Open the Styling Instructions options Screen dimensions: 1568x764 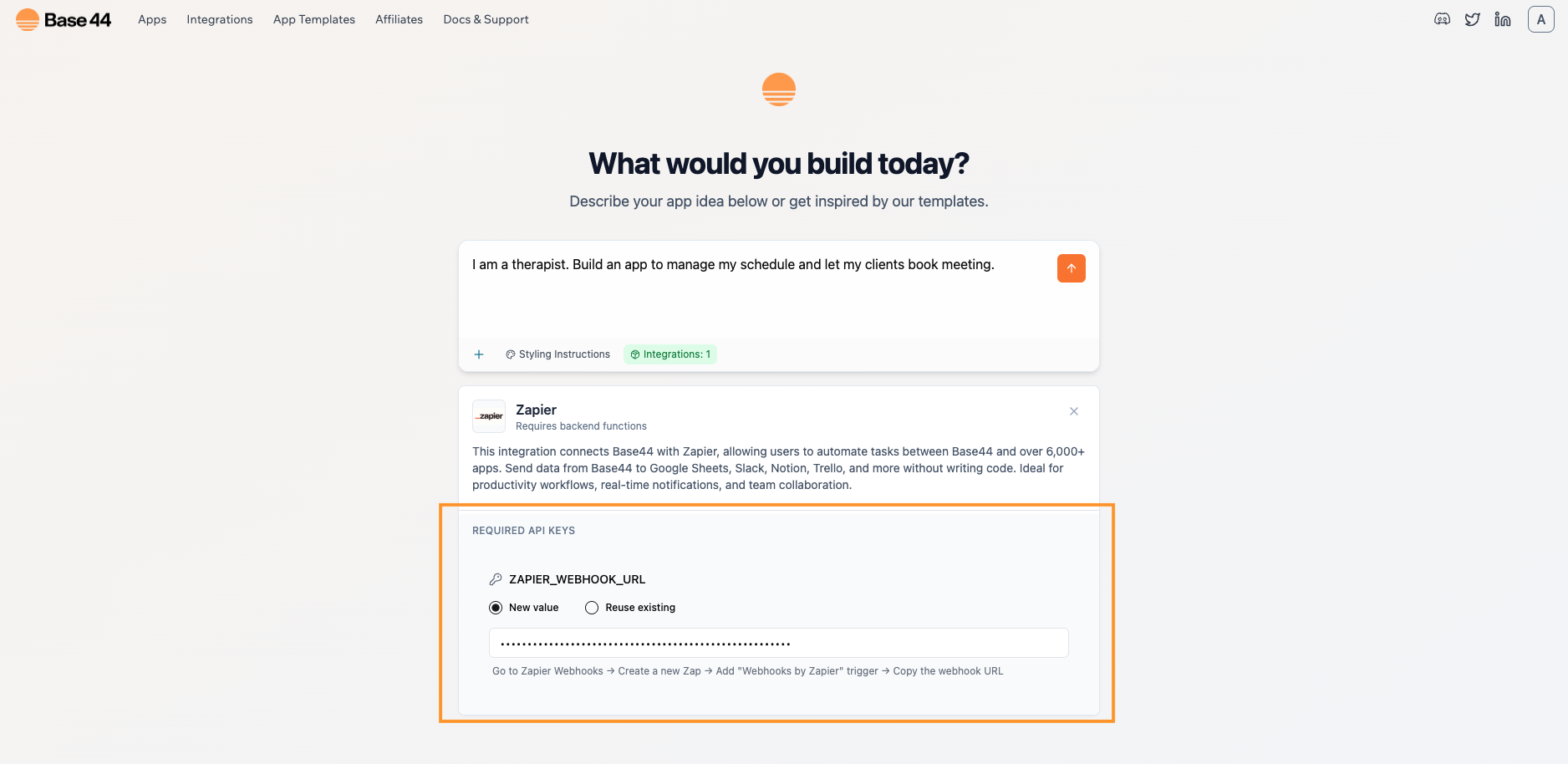557,354
